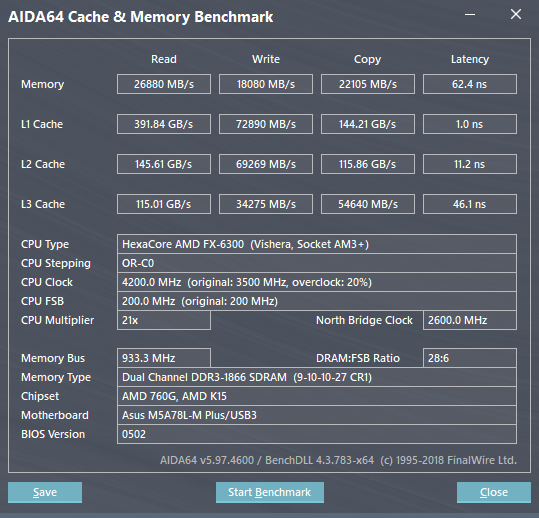Viewport: 539px width, 518px height.
Task: Click the L2 Cache Write value 69269 MB/s
Action: point(266,164)
